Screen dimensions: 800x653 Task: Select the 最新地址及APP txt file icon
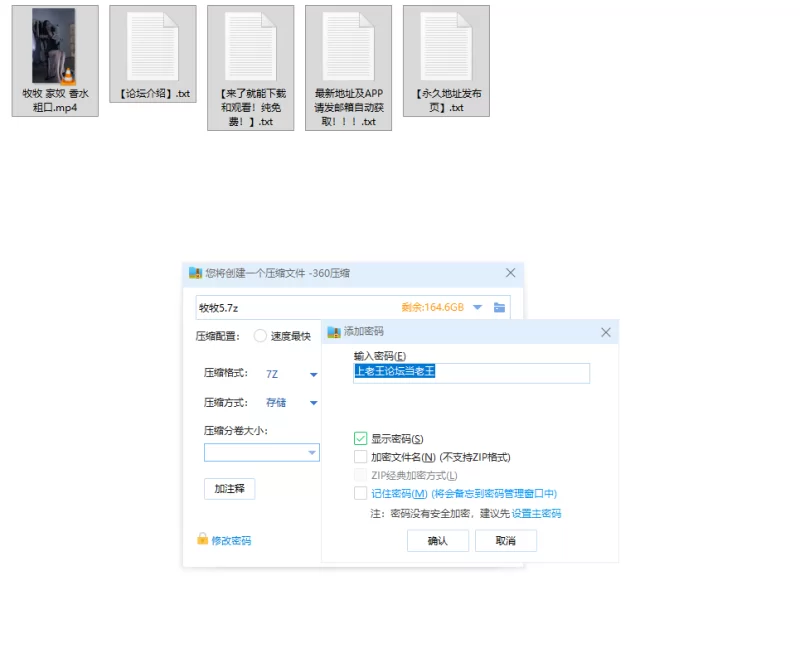pos(348,68)
